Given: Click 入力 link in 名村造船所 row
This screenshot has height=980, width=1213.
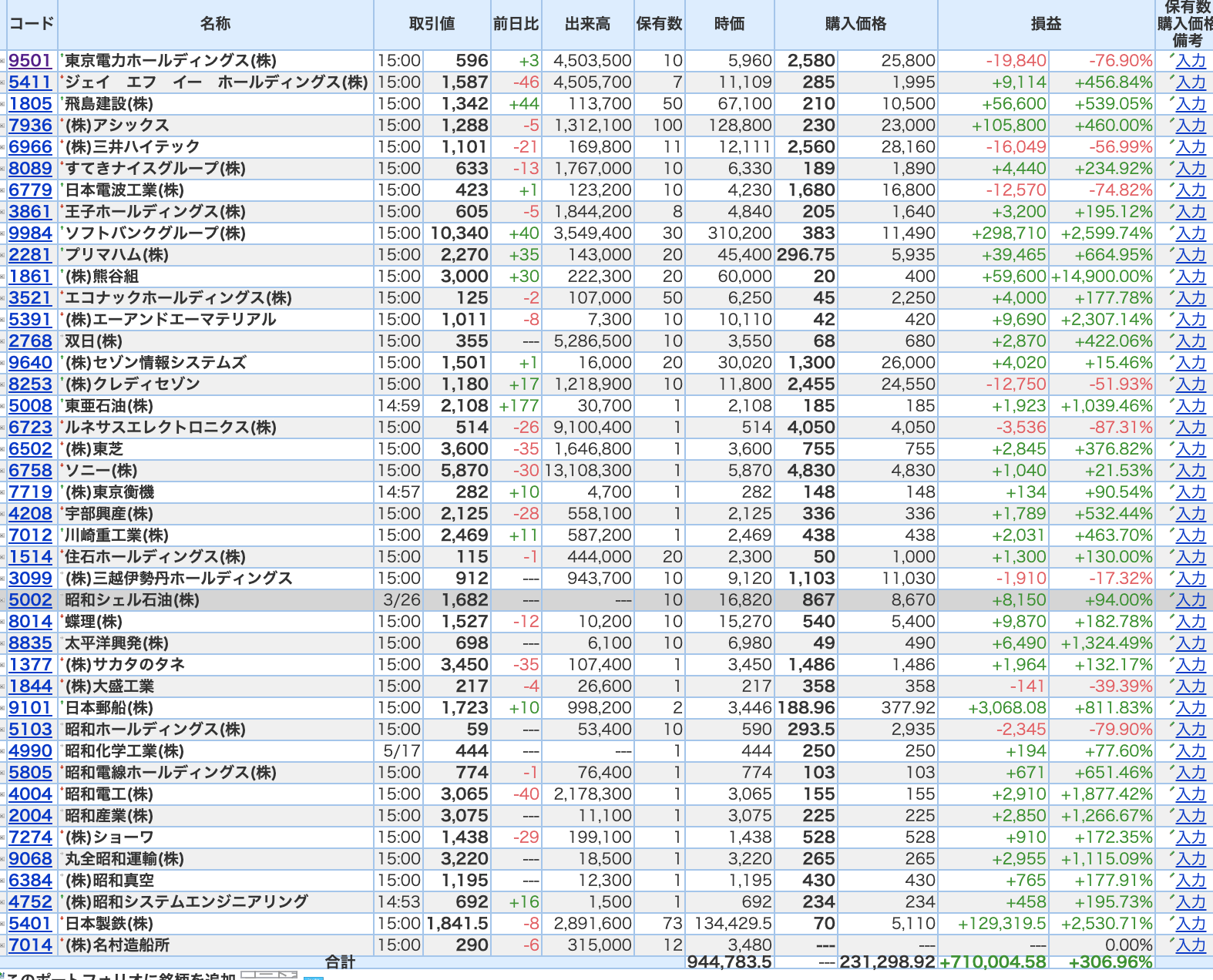Looking at the screenshot, I should [x=1191, y=945].
